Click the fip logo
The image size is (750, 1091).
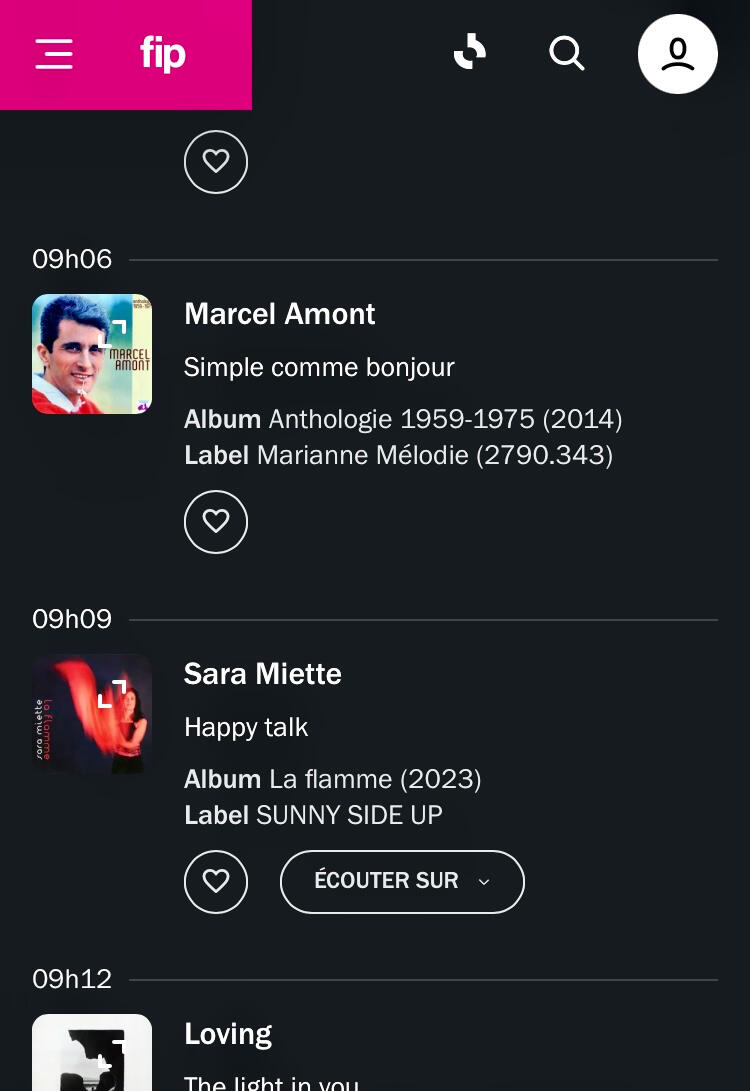(x=163, y=54)
